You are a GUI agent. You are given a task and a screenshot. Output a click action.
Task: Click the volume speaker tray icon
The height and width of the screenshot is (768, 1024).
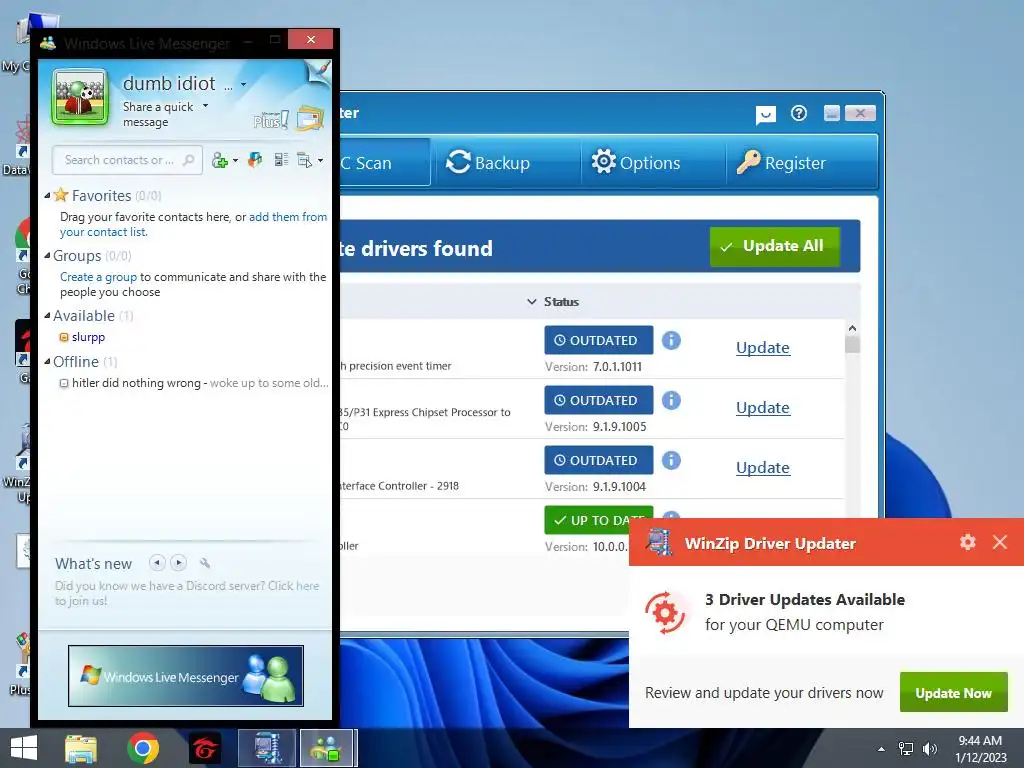[x=930, y=749]
